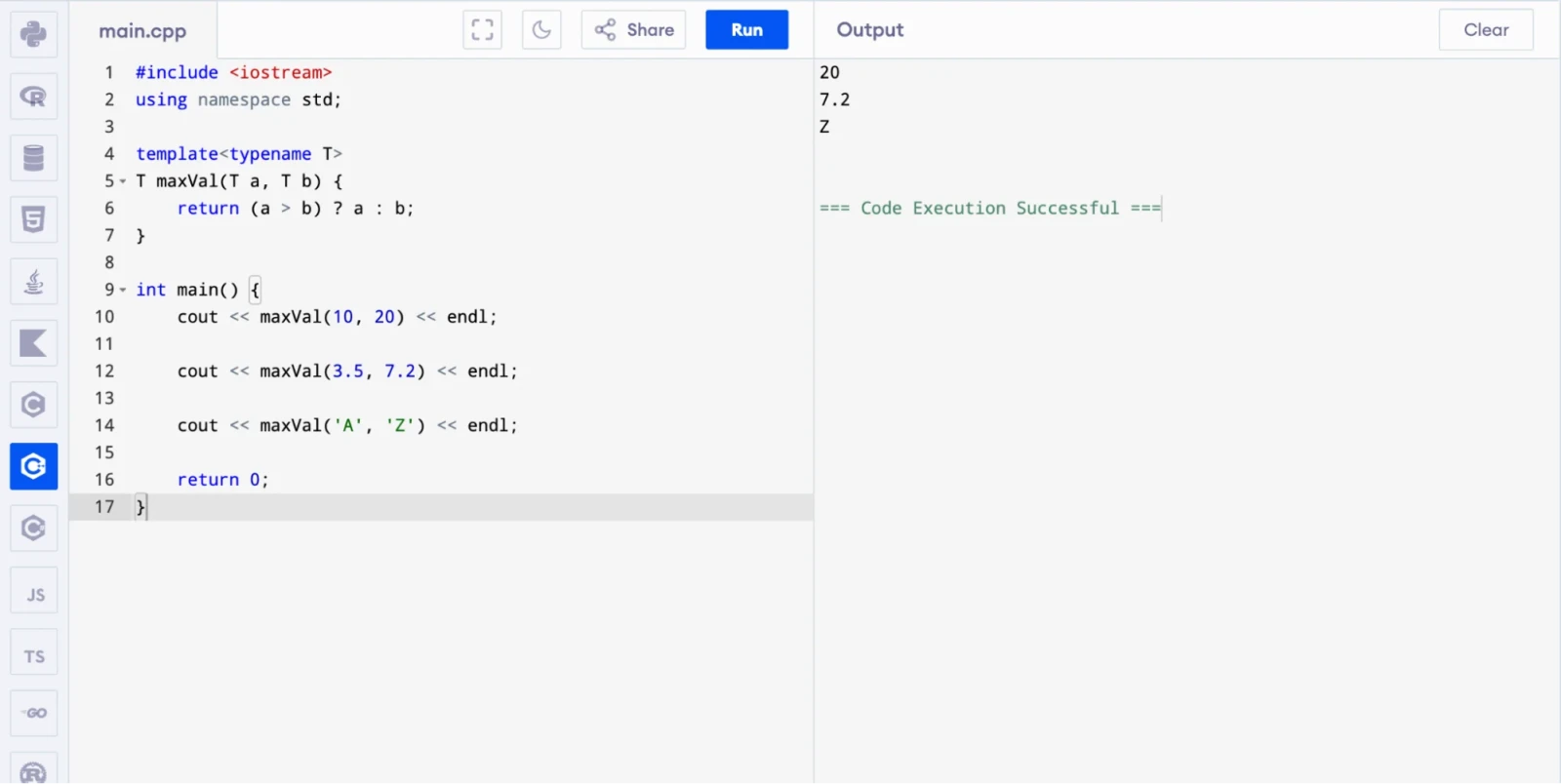Open the C# compiler icon
The image size is (1561, 784).
[x=33, y=529]
